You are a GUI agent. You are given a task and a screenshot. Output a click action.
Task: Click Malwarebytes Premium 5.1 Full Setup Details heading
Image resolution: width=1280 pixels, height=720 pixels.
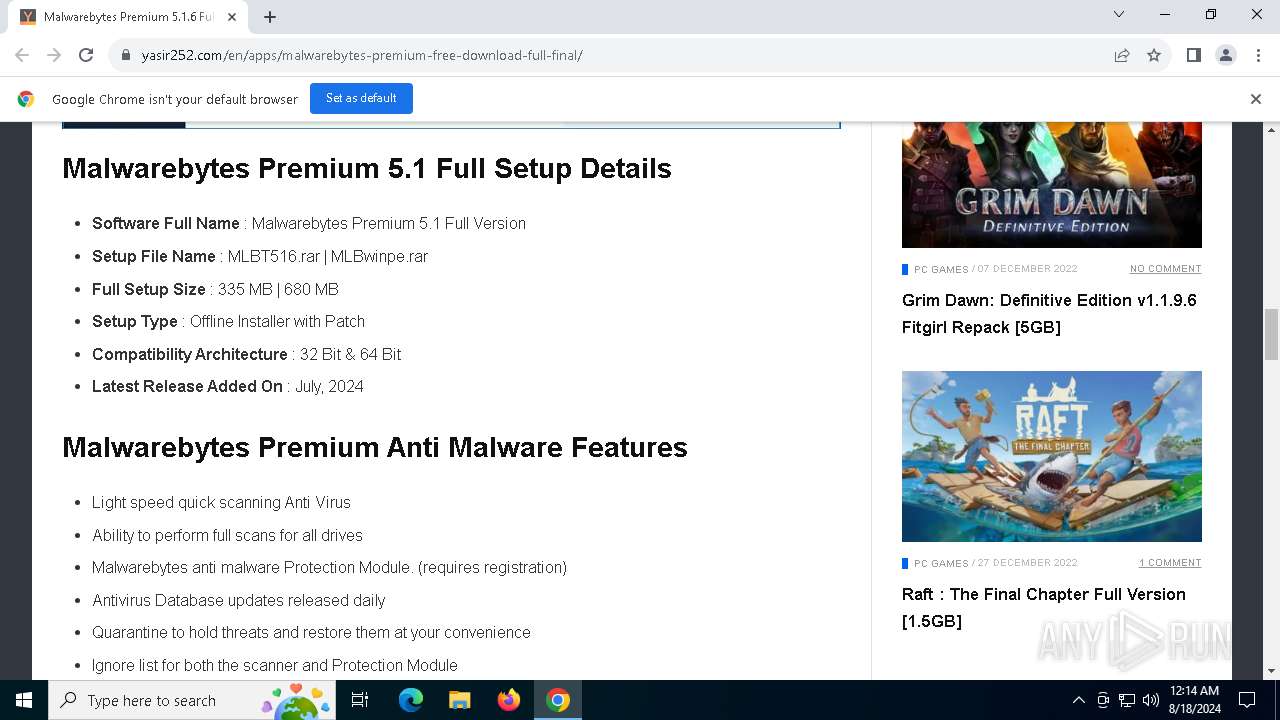pyautogui.click(x=367, y=168)
